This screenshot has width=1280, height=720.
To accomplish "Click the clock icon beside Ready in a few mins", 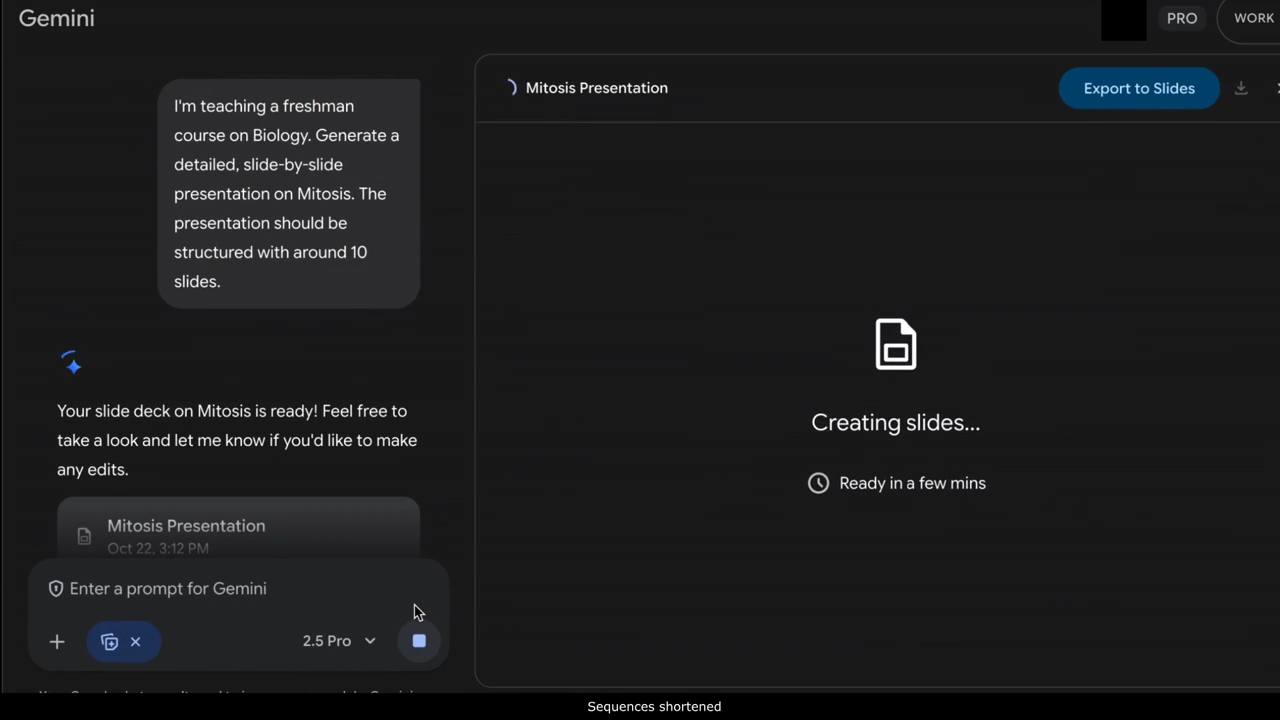I will pyautogui.click(x=818, y=483).
